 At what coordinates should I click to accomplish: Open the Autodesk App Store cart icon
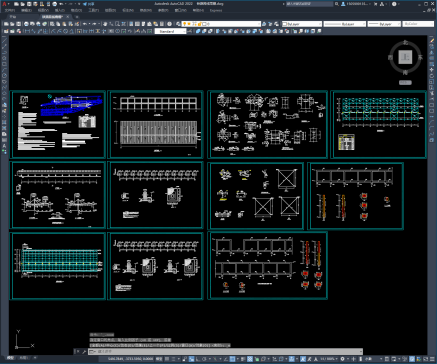(x=376, y=4)
